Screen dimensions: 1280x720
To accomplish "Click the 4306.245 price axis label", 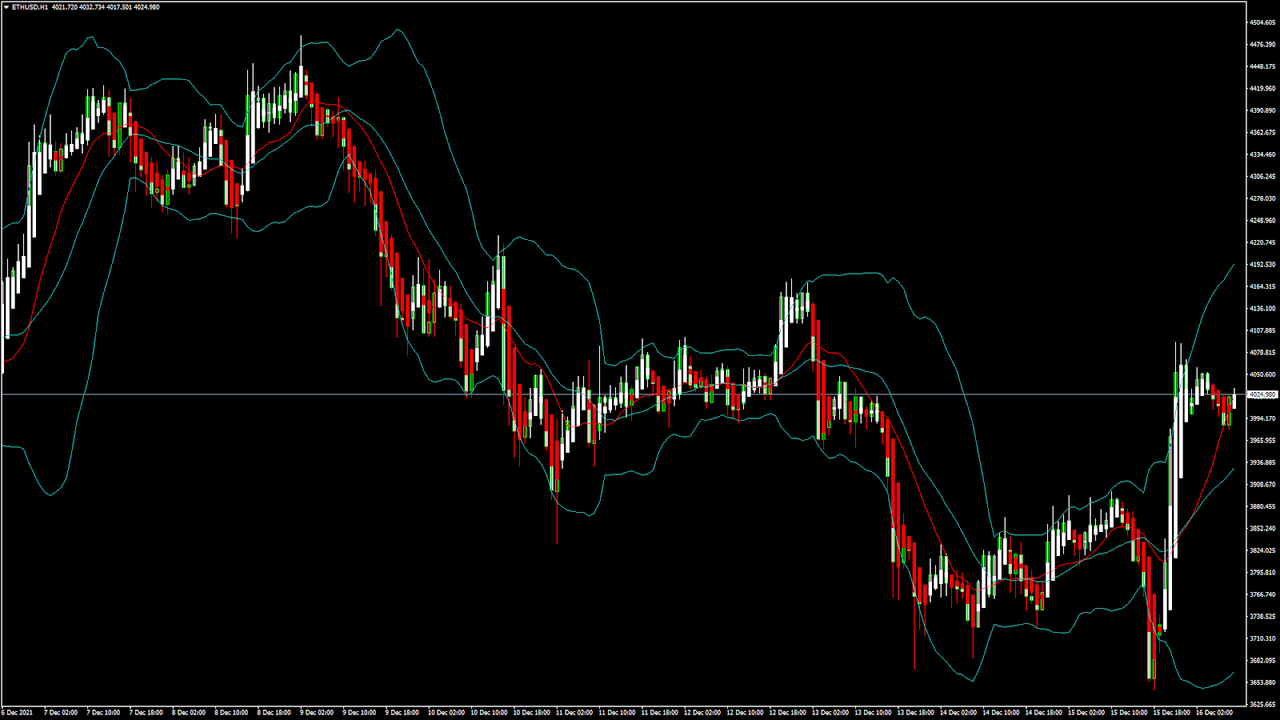I will click(x=1263, y=177).
